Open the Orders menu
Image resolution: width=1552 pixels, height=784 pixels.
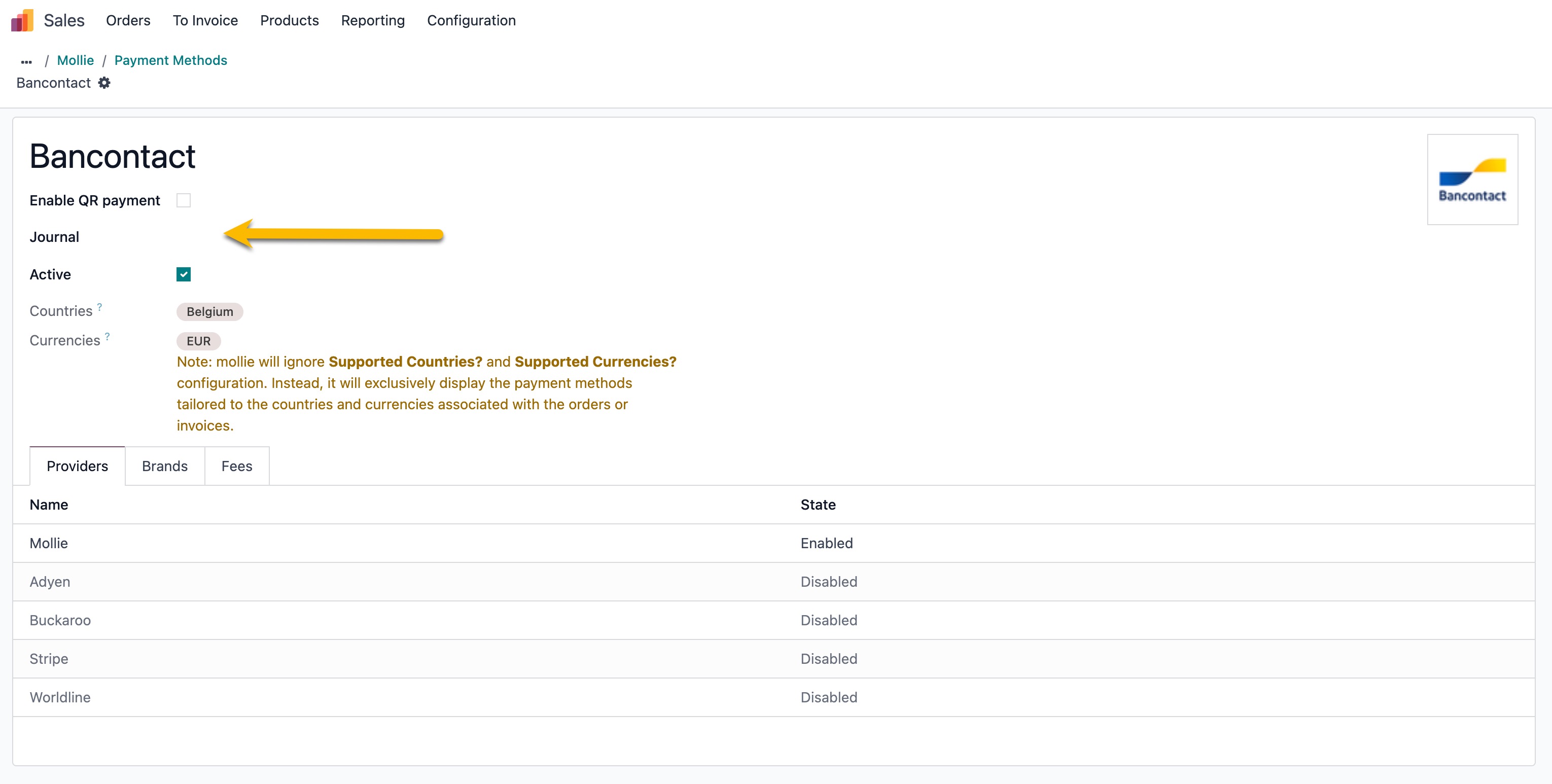click(x=128, y=20)
